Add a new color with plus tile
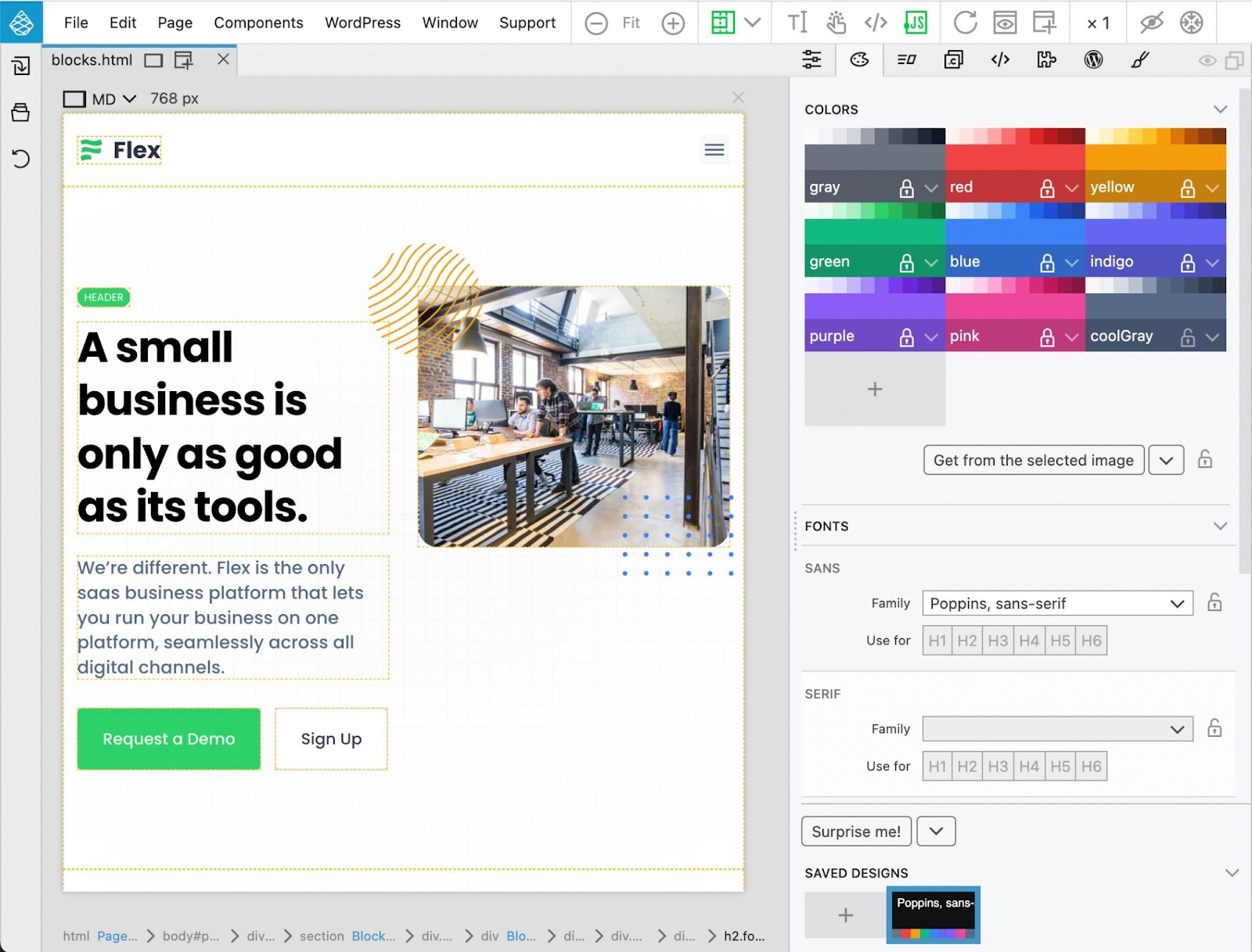The height and width of the screenshot is (952, 1252). (875, 389)
